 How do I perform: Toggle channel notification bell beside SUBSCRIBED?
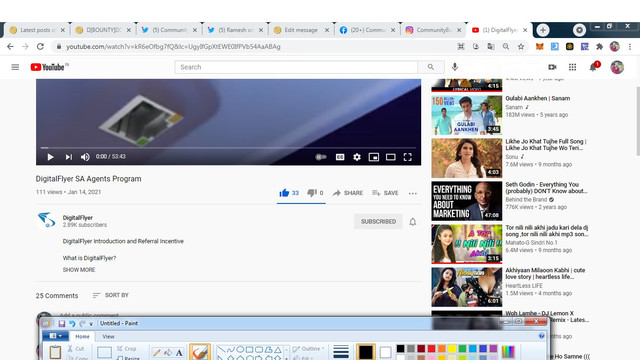tap(413, 222)
